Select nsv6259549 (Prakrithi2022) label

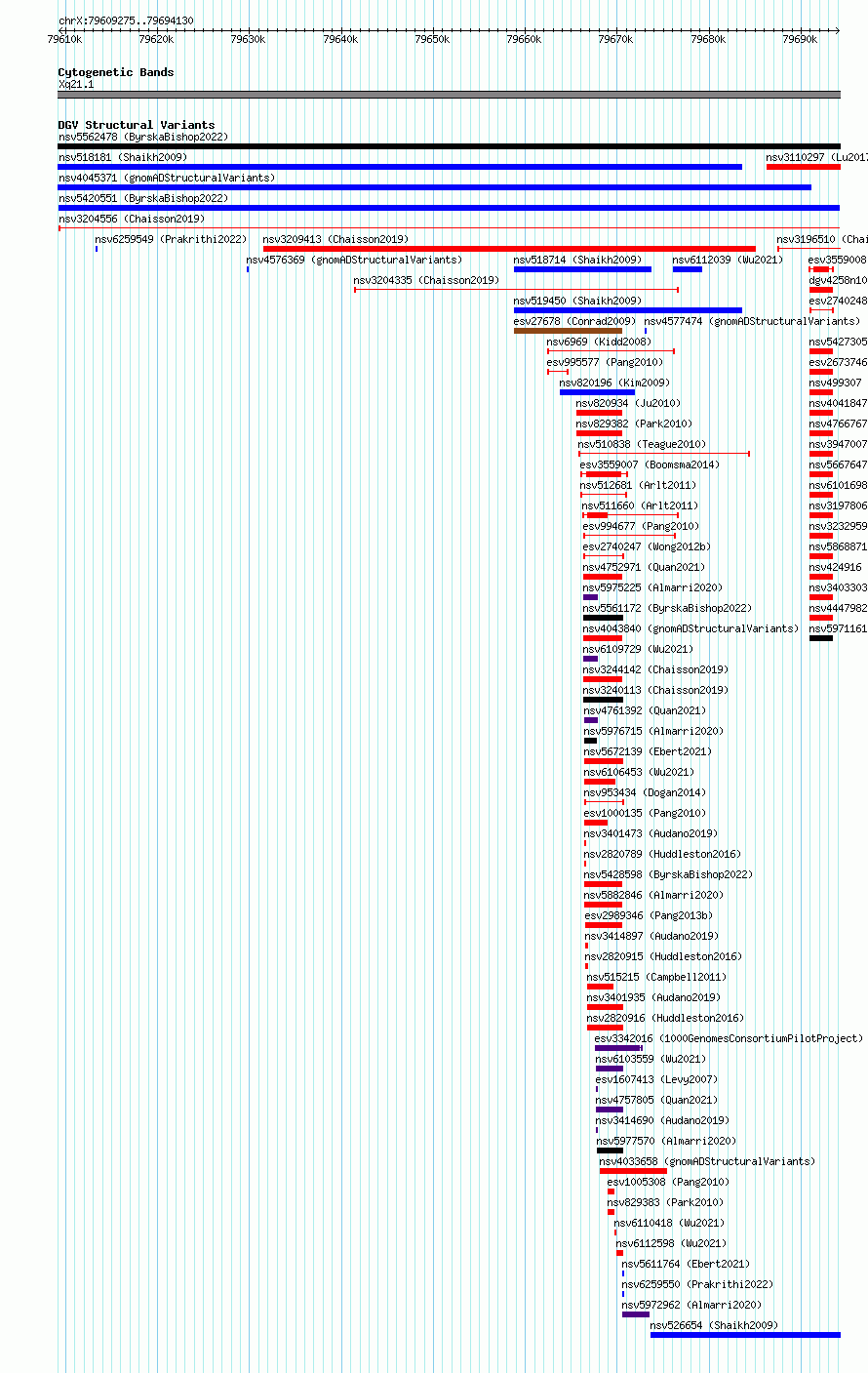(x=171, y=239)
